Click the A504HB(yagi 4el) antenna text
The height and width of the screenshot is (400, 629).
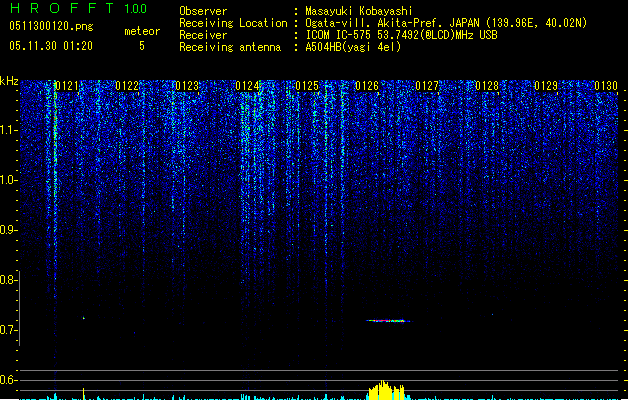(353, 47)
